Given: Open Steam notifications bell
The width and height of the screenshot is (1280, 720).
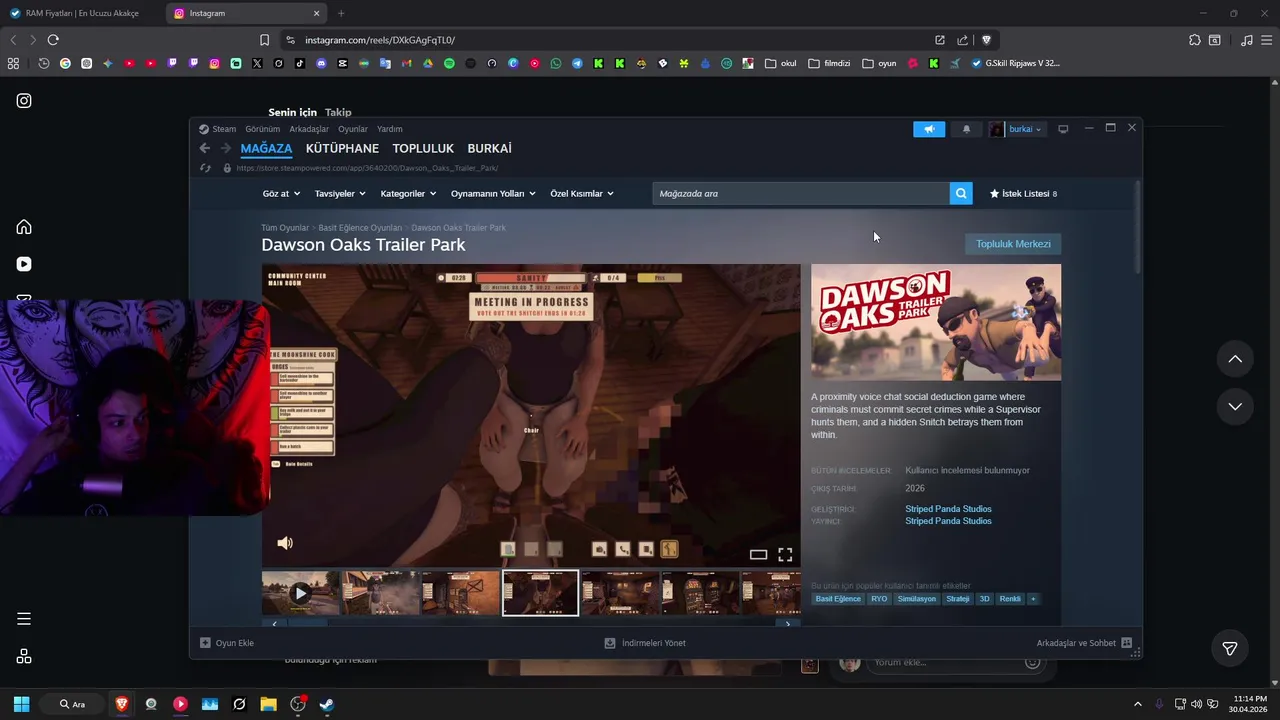Looking at the screenshot, I should pyautogui.click(x=966, y=129).
